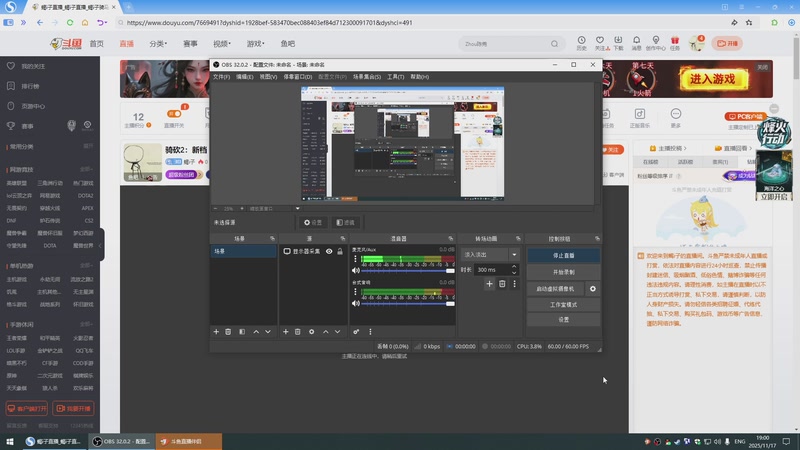Undock the audio mixer panel via header icon

pos(451,239)
